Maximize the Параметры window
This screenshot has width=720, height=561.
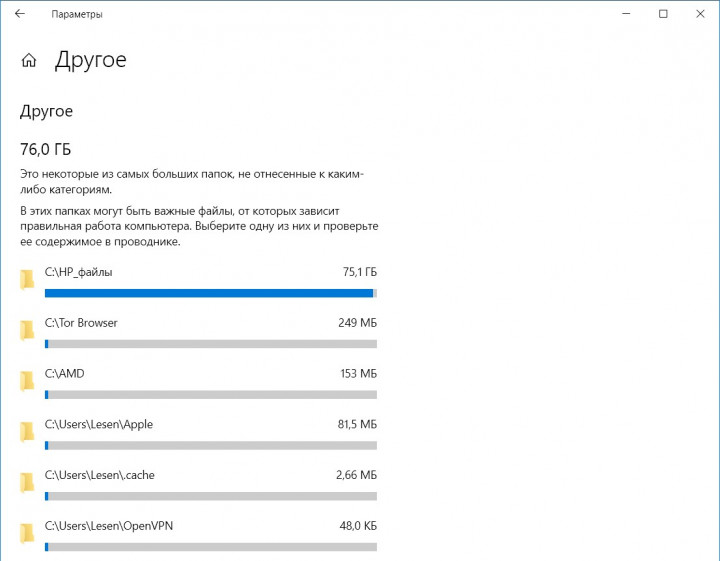pyautogui.click(x=663, y=14)
